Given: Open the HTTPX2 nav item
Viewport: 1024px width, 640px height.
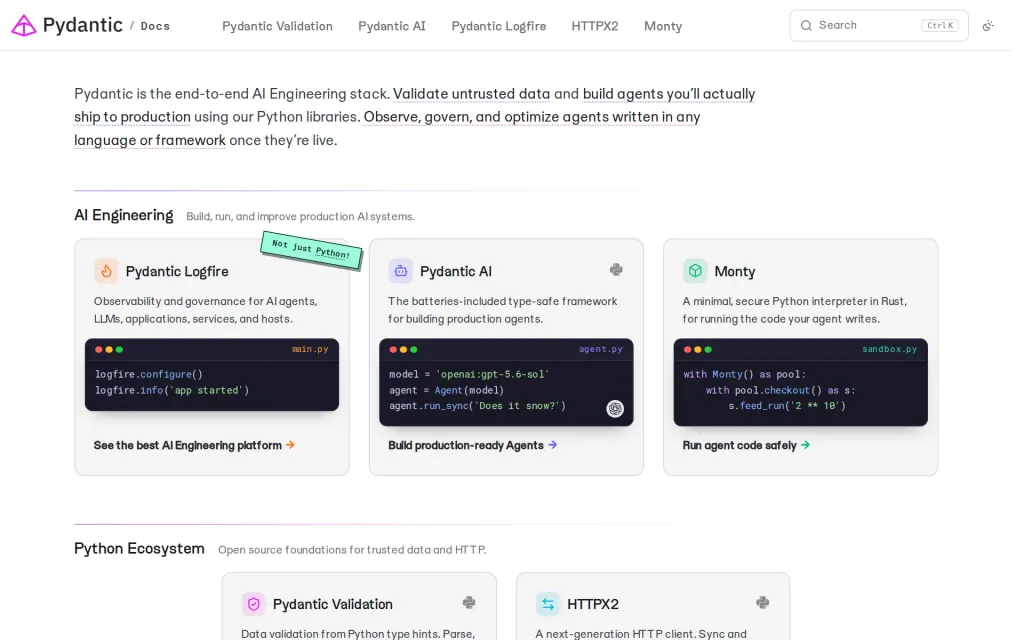Looking at the screenshot, I should [x=594, y=26].
